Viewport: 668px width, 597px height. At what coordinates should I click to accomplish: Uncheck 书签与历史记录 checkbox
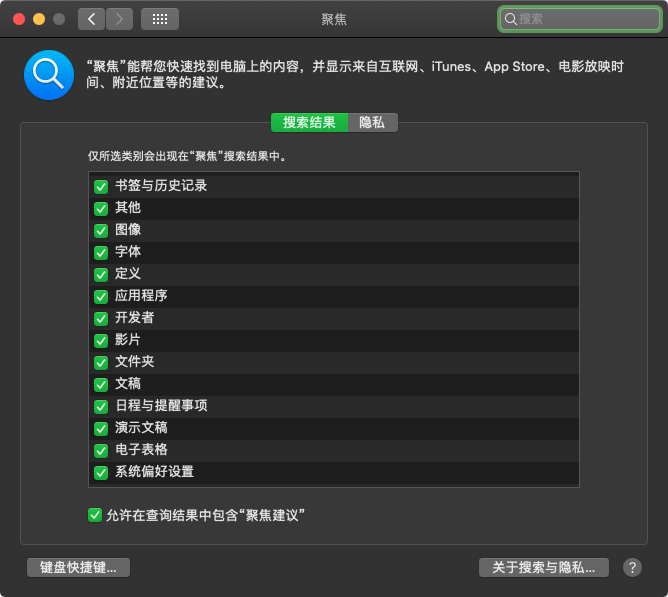point(101,187)
